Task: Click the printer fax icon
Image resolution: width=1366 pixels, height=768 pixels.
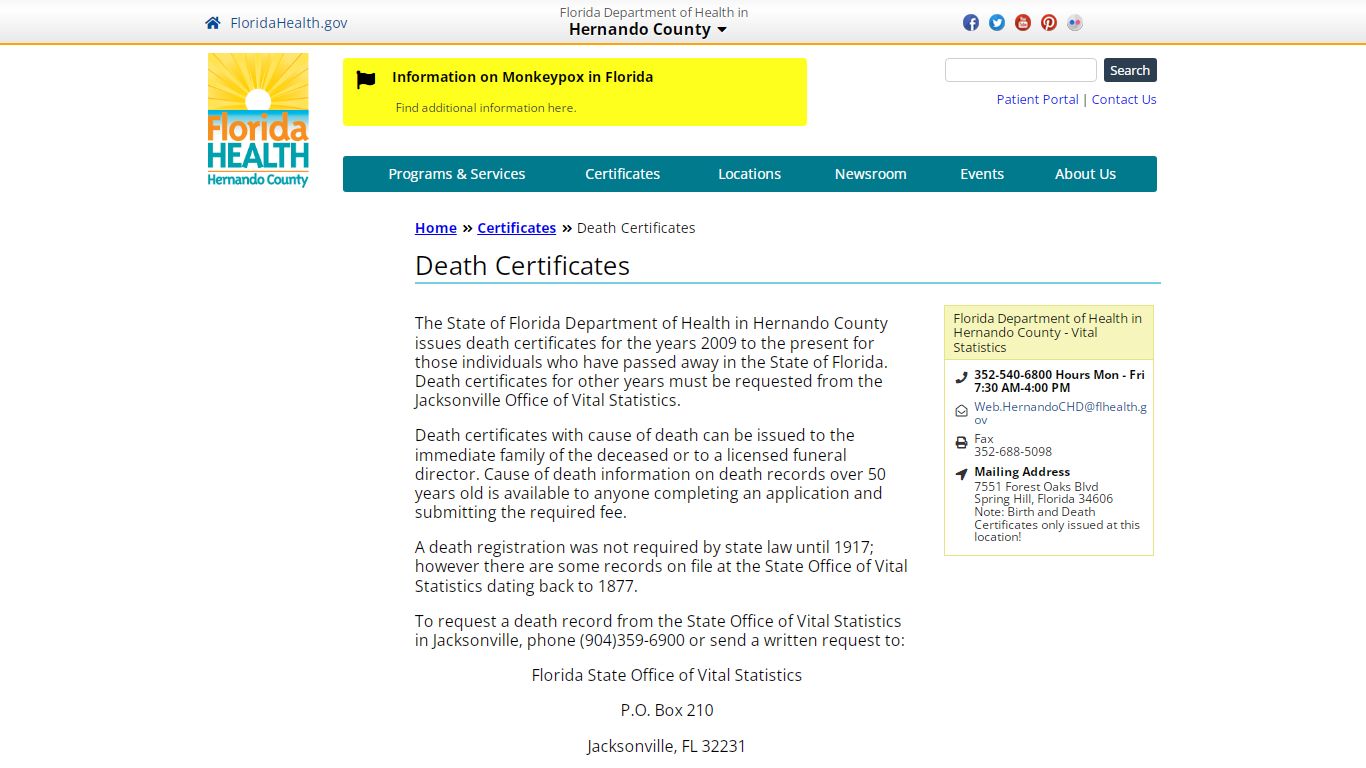Action: (x=961, y=442)
